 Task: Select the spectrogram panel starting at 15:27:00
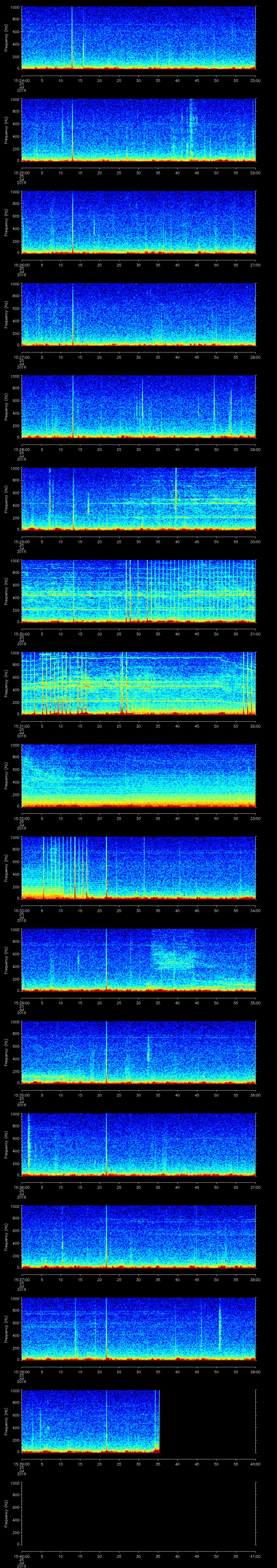(x=138, y=314)
